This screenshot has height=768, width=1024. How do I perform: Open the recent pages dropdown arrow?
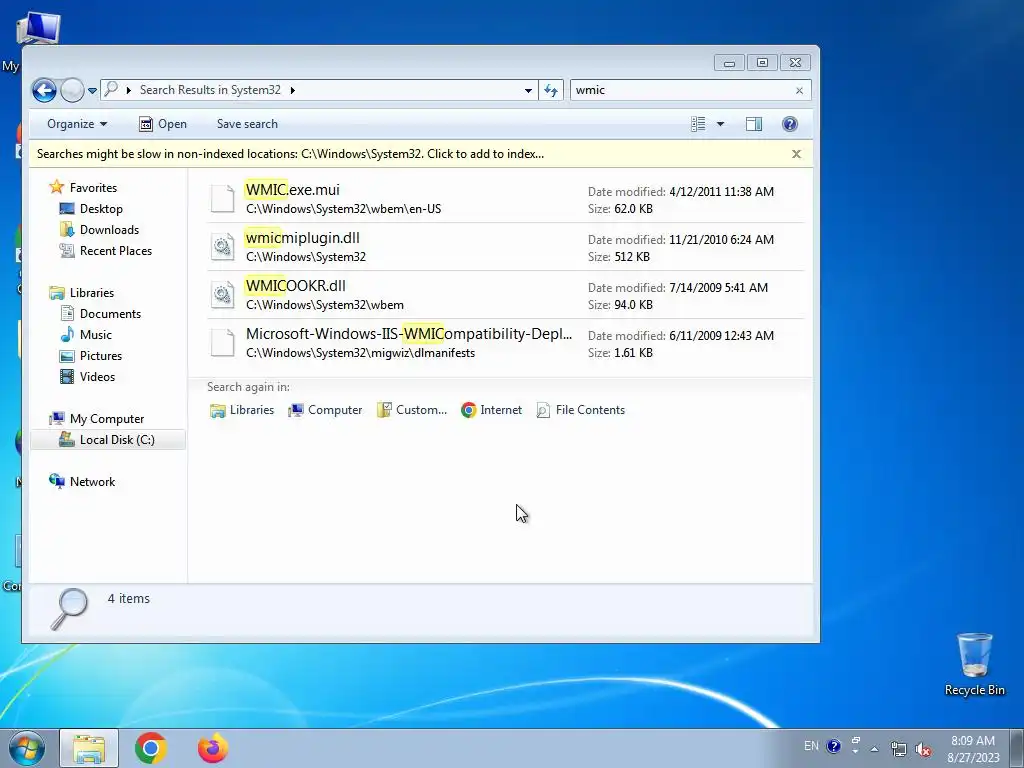pos(93,91)
